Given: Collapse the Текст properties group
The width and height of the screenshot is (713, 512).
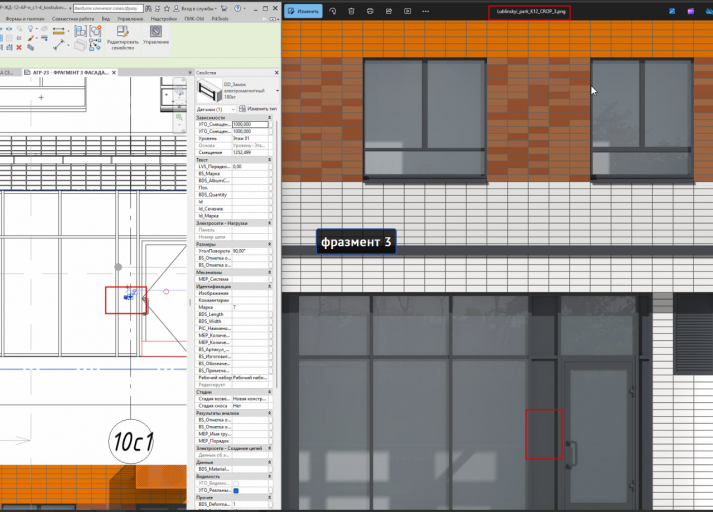Looking at the screenshot, I should click(269, 160).
